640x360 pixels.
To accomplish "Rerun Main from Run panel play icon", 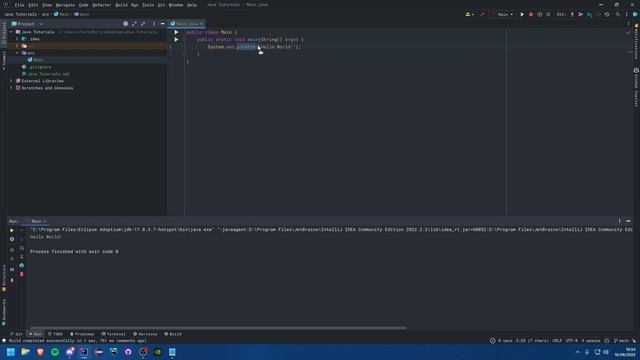I will 12,231.
